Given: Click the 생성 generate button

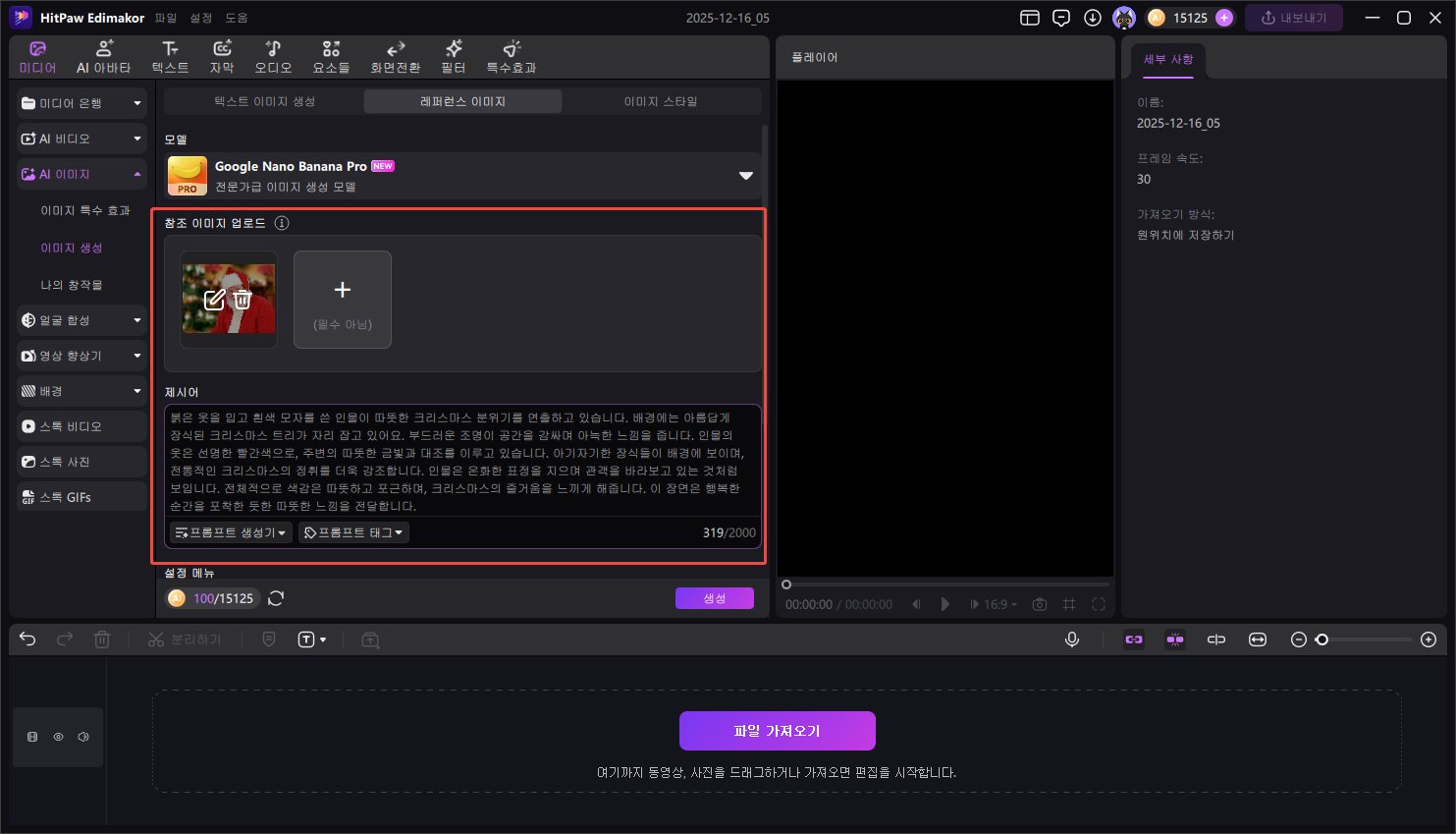Looking at the screenshot, I should tap(715, 597).
